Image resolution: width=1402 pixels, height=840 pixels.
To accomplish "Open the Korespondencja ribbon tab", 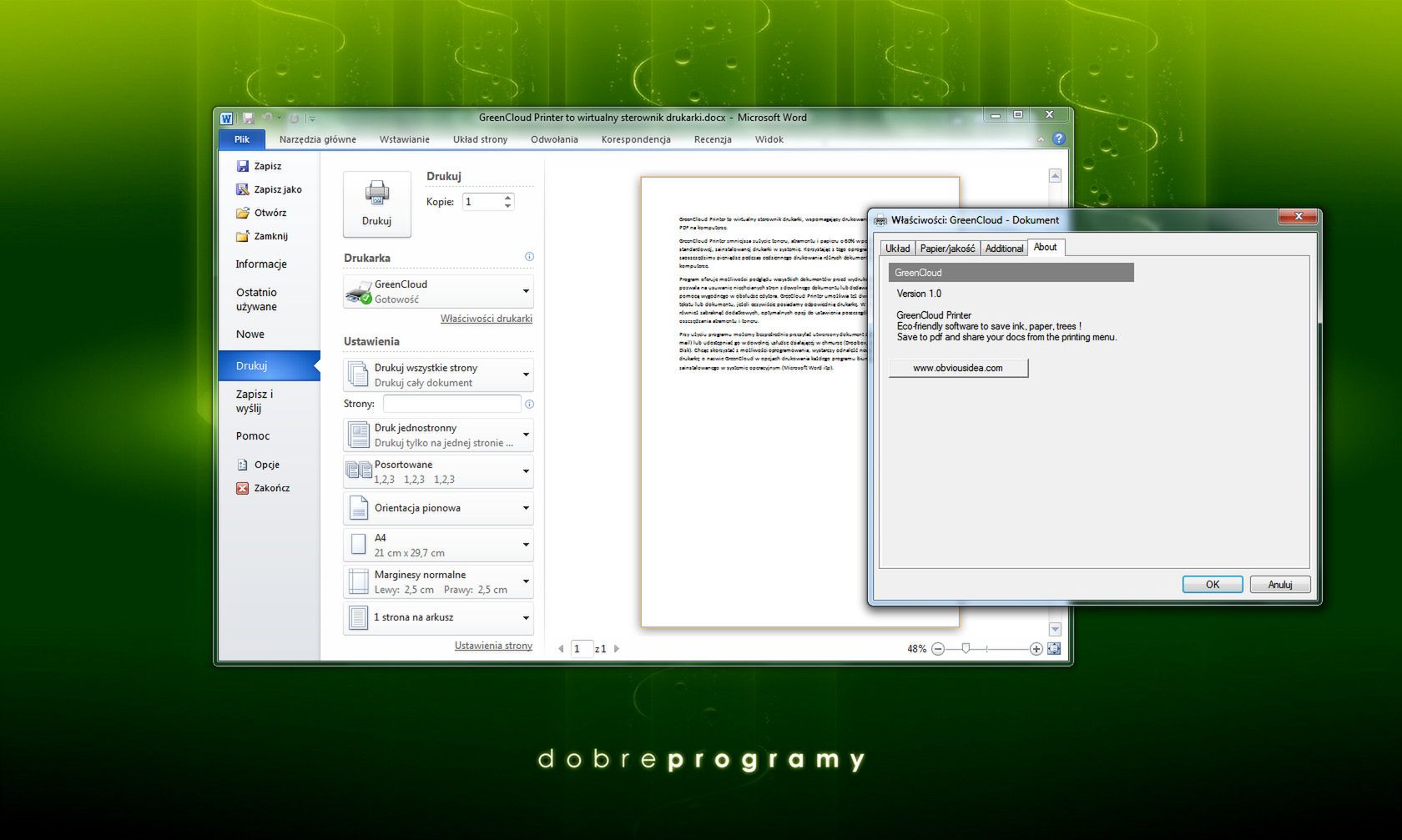I will coord(636,139).
